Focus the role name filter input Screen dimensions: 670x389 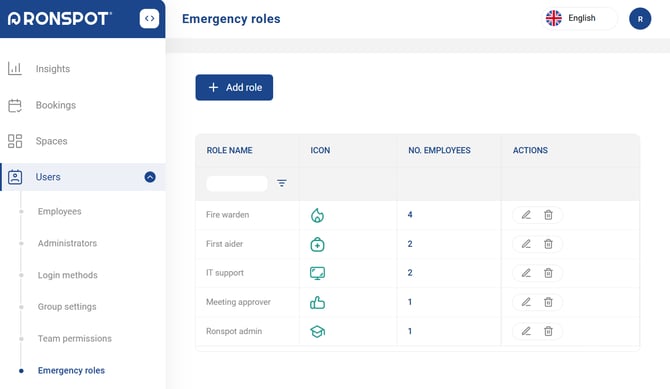point(237,183)
